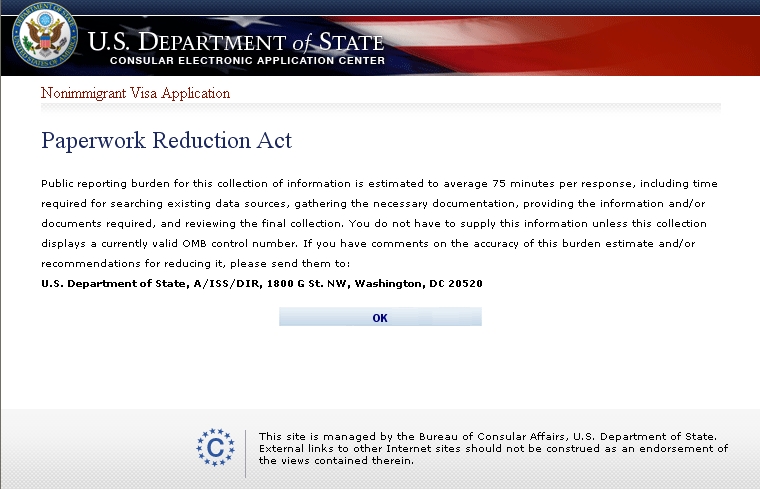Click the line 'recommendations for reducing it, please send them to:'
Screen dimensions: 760x489
click(195, 264)
